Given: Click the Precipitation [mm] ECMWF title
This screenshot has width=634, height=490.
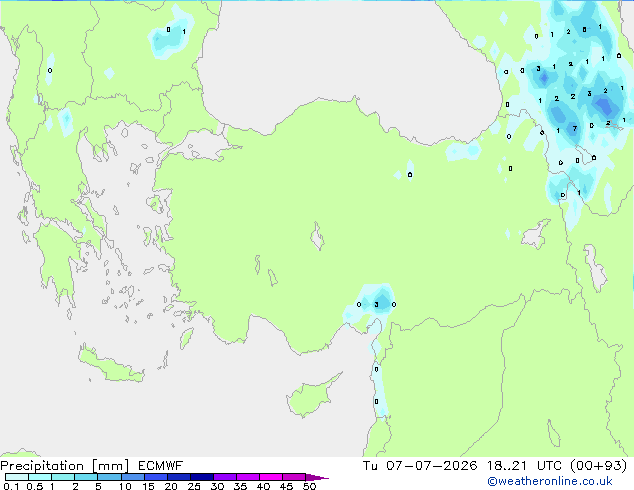Looking at the screenshot, I should 92,466.
